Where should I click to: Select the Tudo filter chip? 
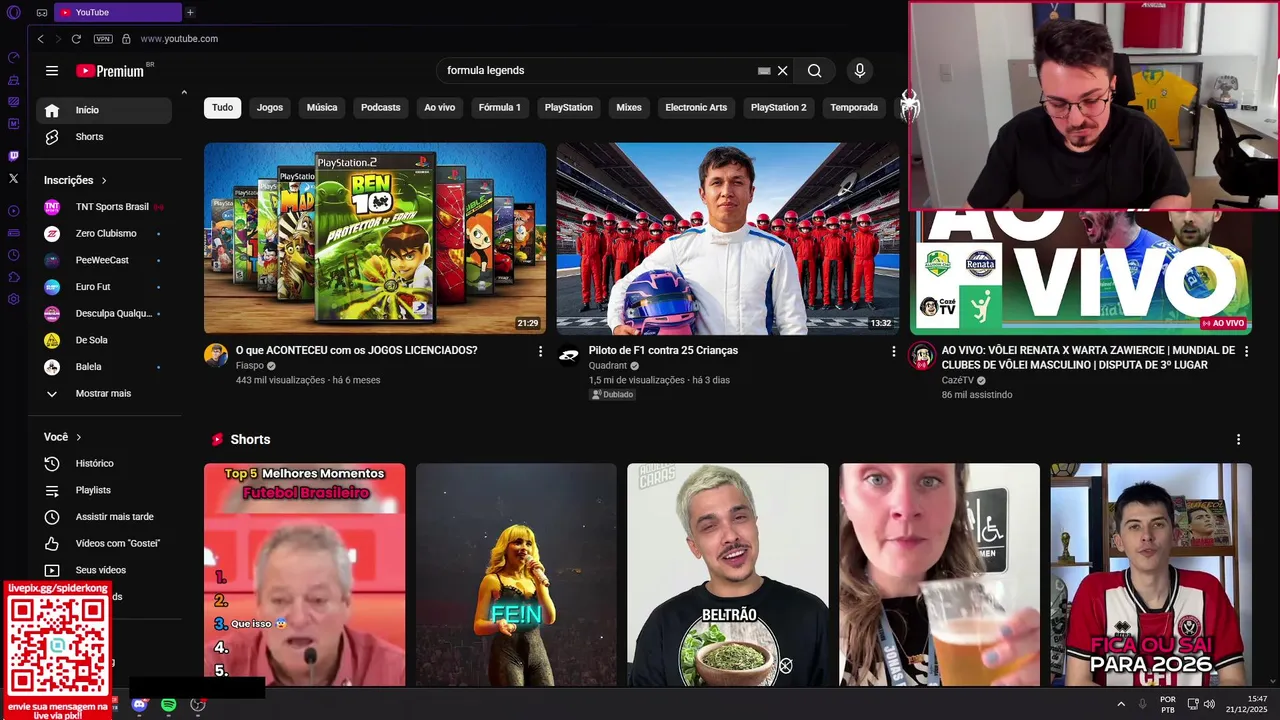[222, 107]
